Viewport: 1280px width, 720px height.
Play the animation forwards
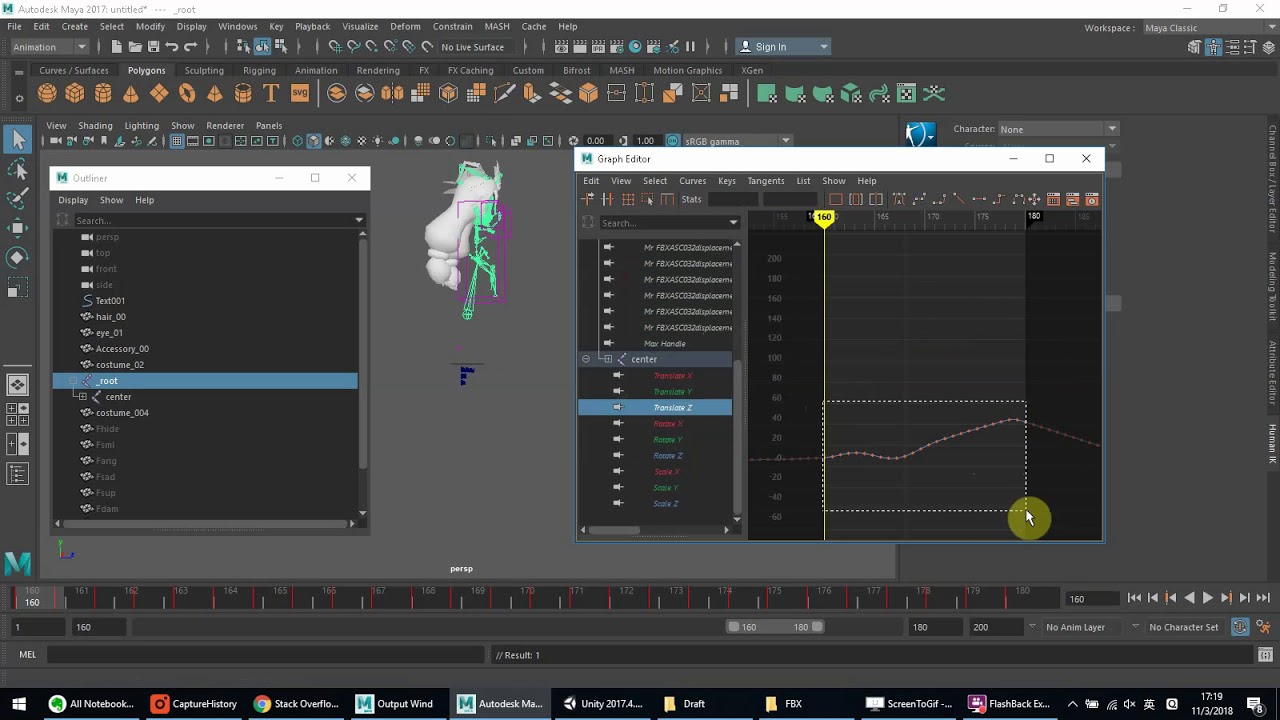pos(1207,598)
